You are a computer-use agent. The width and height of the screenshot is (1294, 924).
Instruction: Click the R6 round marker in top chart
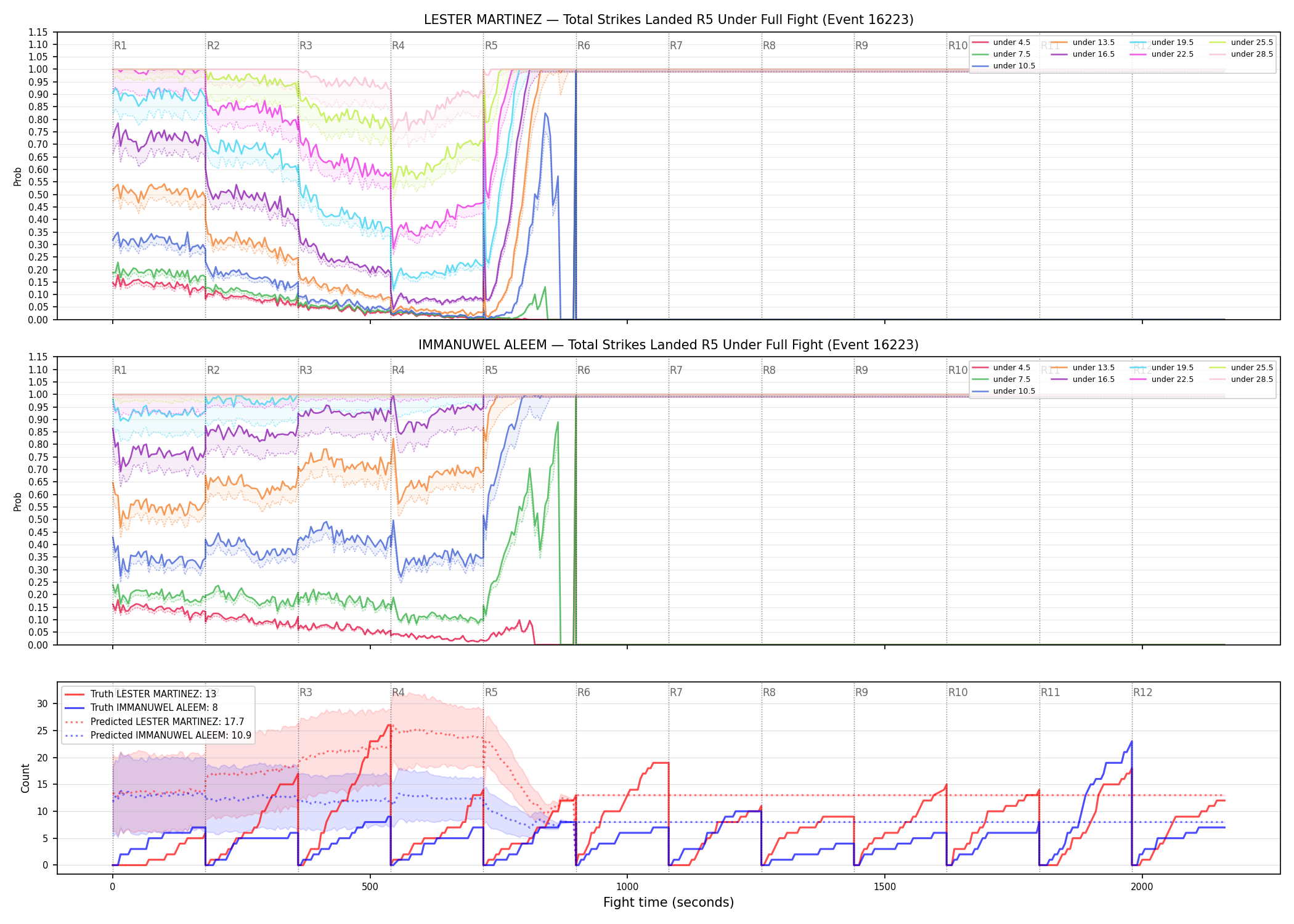point(584,46)
